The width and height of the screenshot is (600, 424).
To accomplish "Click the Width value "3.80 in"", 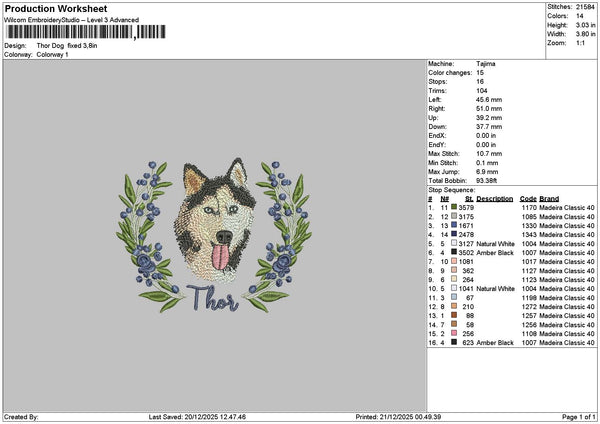I will pyautogui.click(x=585, y=34).
